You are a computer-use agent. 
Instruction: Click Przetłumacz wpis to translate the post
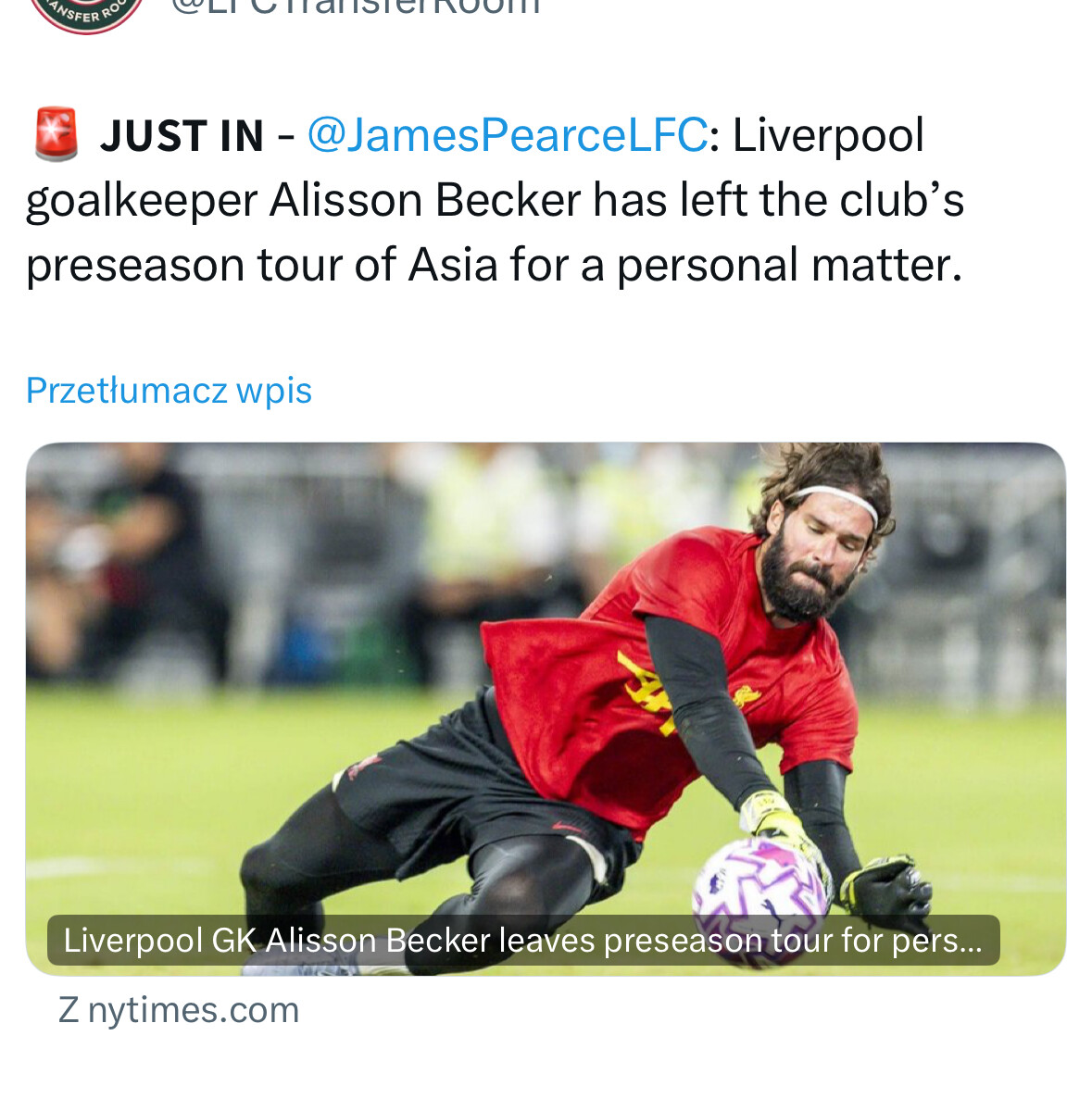169,390
